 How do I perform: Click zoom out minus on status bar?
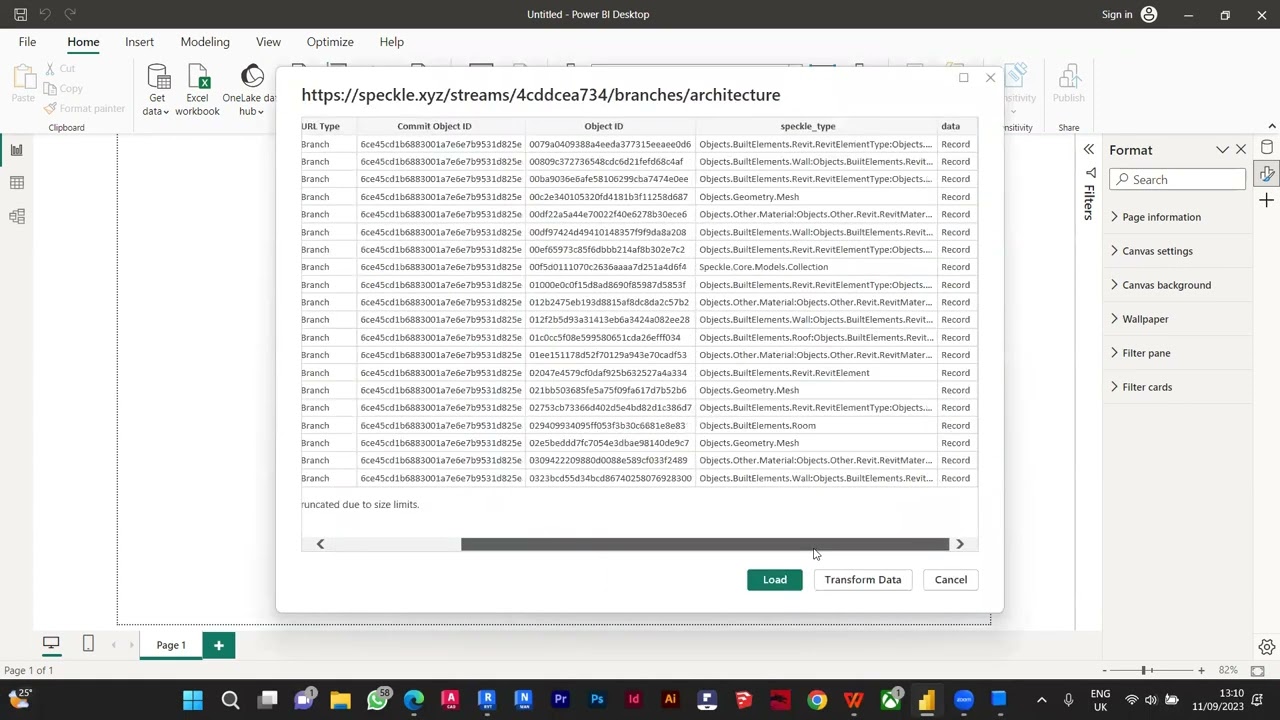click(1104, 670)
